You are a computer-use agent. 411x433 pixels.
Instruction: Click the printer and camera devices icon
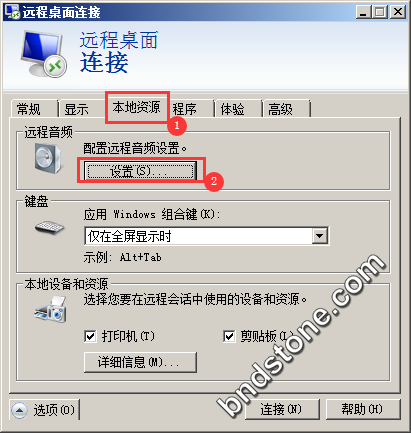click(x=51, y=310)
